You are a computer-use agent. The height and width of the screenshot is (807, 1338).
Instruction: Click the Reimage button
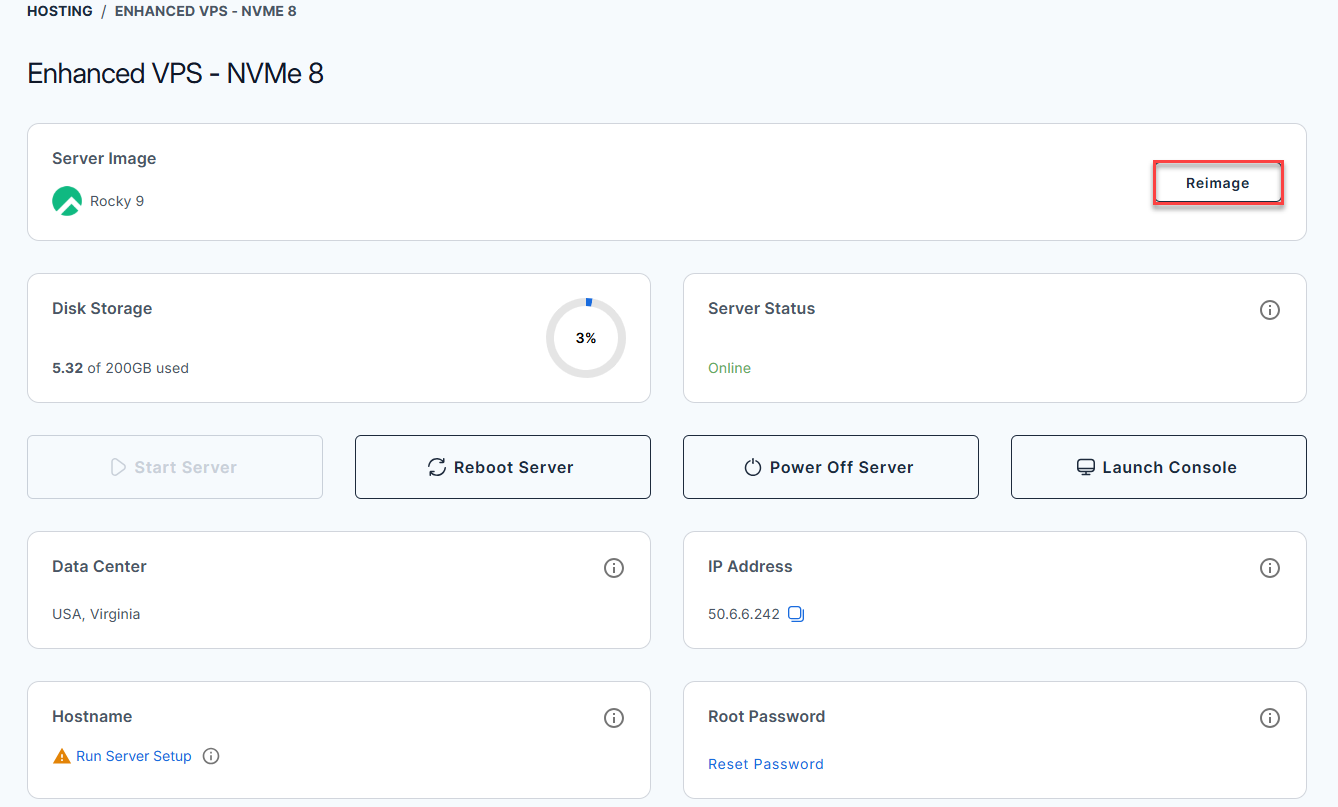click(x=1218, y=183)
